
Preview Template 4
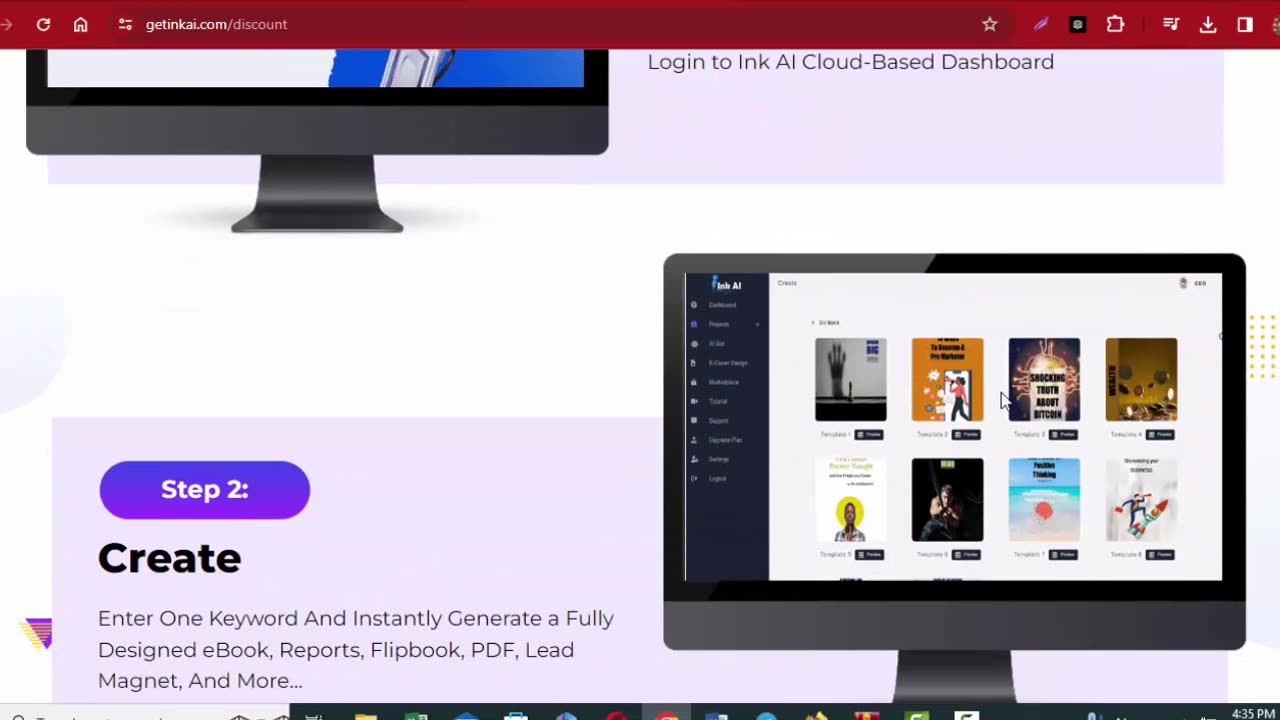tap(1160, 435)
